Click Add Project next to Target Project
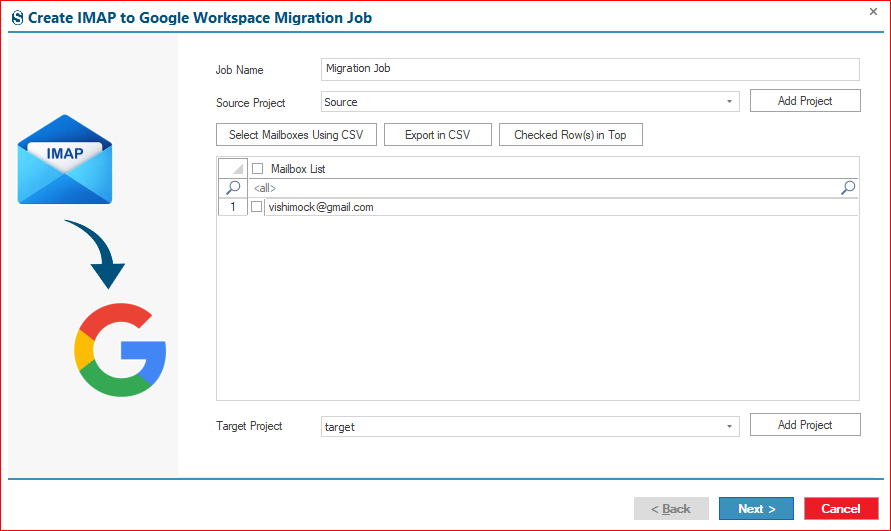Screen dimensions: 891x531 point(805,425)
